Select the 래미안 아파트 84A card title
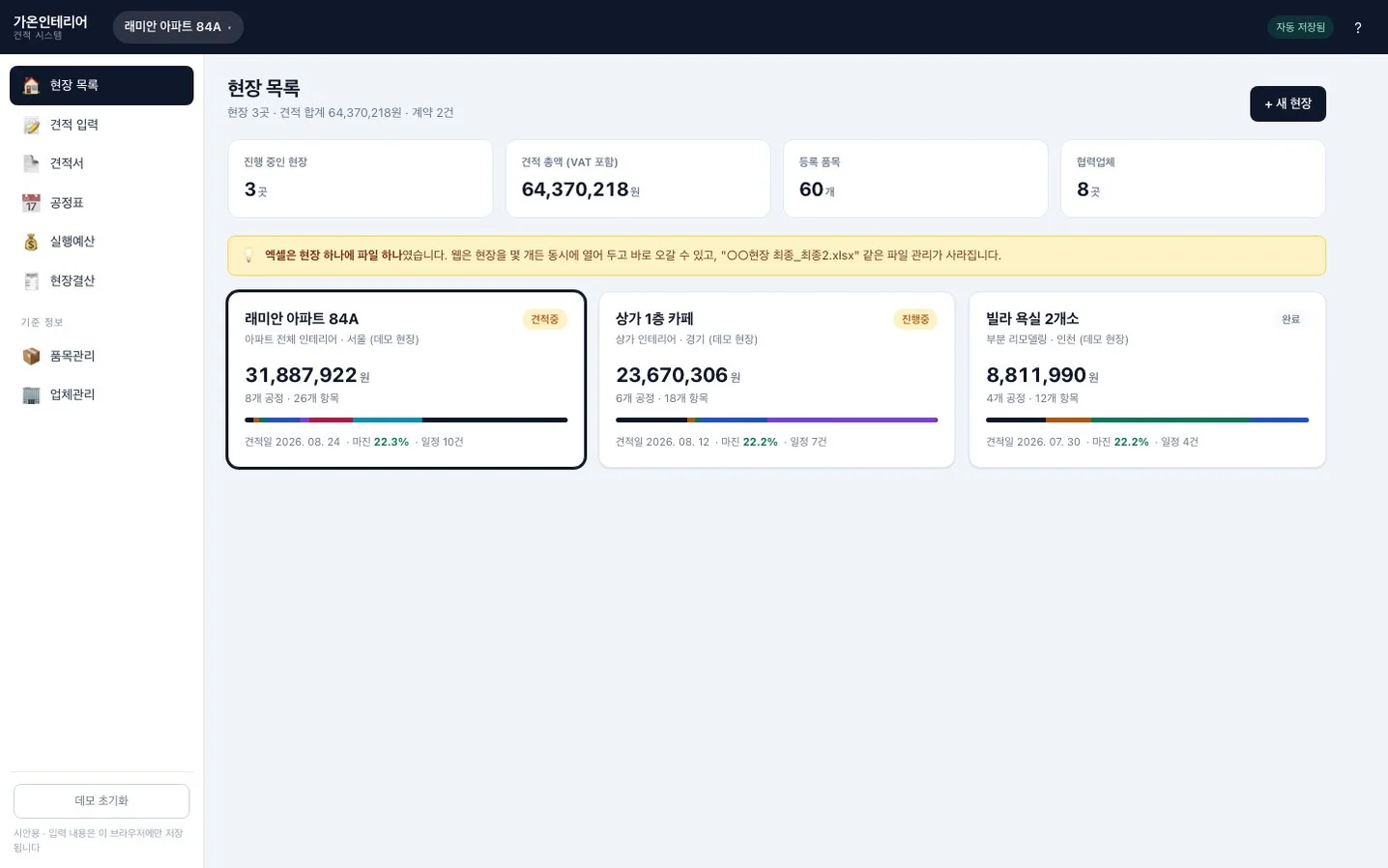Image resolution: width=1388 pixels, height=868 pixels. (302, 319)
